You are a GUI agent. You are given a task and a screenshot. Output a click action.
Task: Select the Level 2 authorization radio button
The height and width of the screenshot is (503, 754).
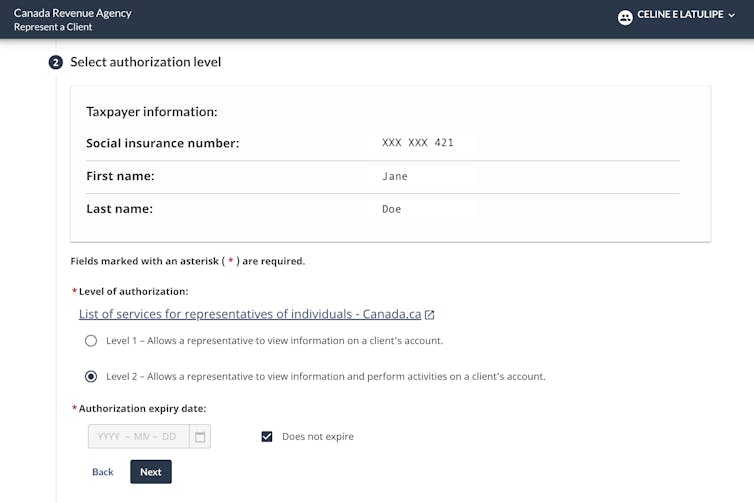click(x=91, y=377)
